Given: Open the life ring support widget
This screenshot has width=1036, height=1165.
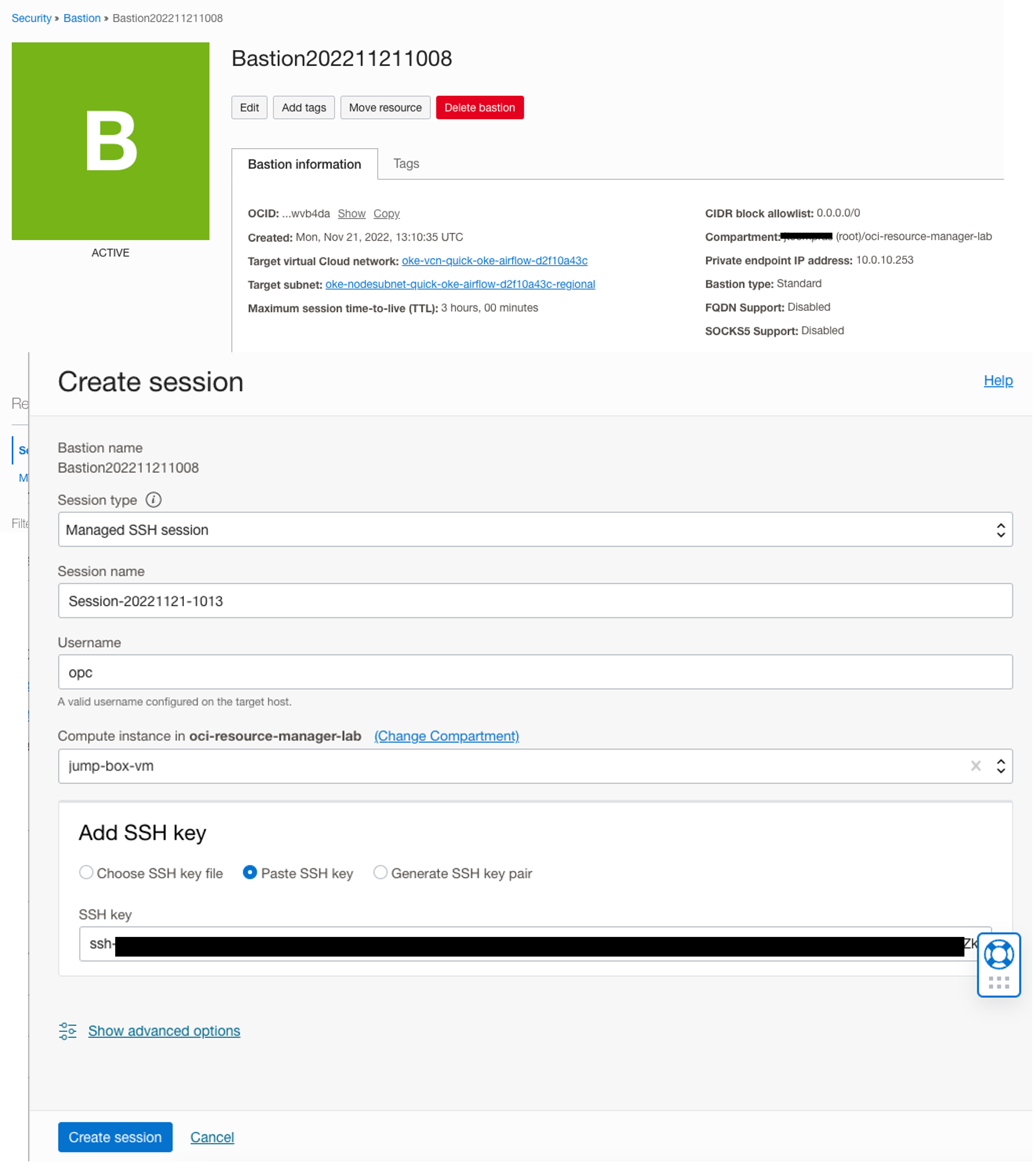Looking at the screenshot, I should (999, 955).
